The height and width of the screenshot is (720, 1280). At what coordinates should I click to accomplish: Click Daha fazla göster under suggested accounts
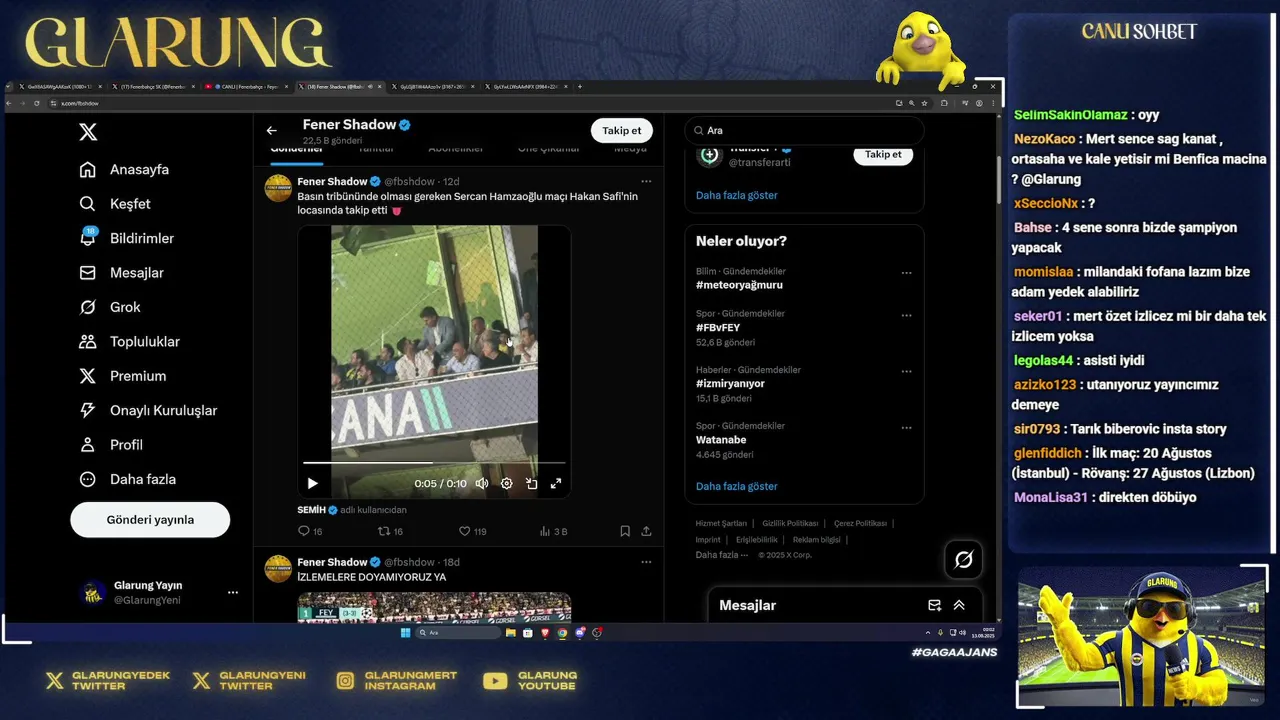(x=736, y=195)
